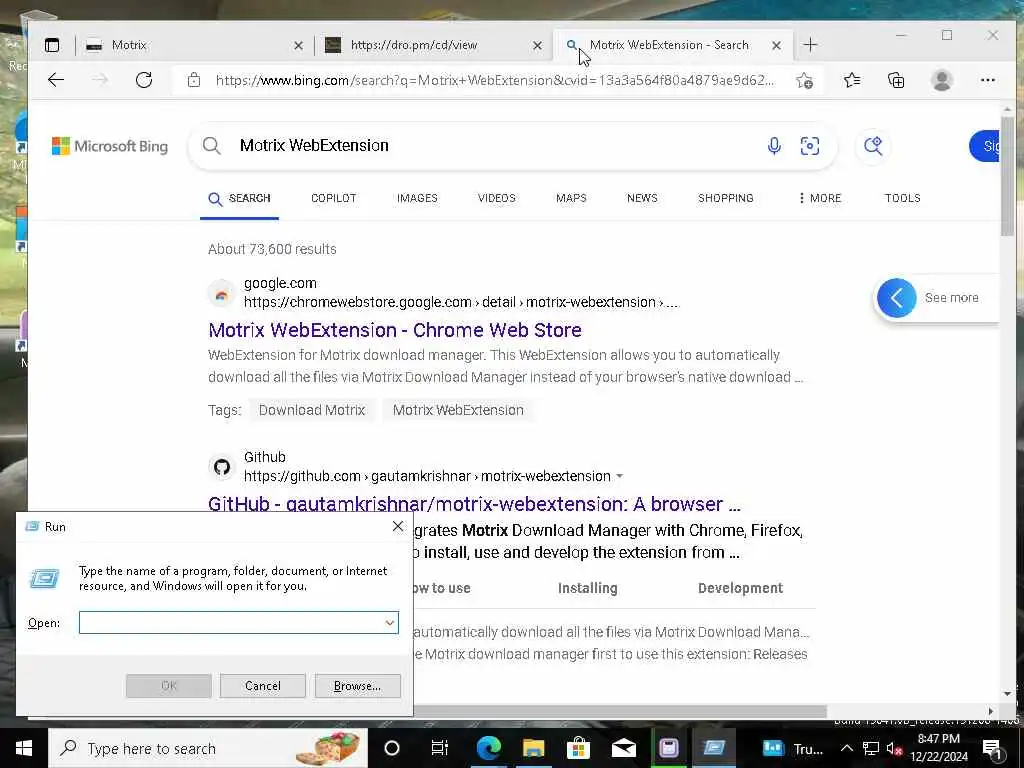Viewport: 1024px width, 768px height.
Task: Open the taskbar clock showing 8:47 PM
Action: (x=939, y=748)
